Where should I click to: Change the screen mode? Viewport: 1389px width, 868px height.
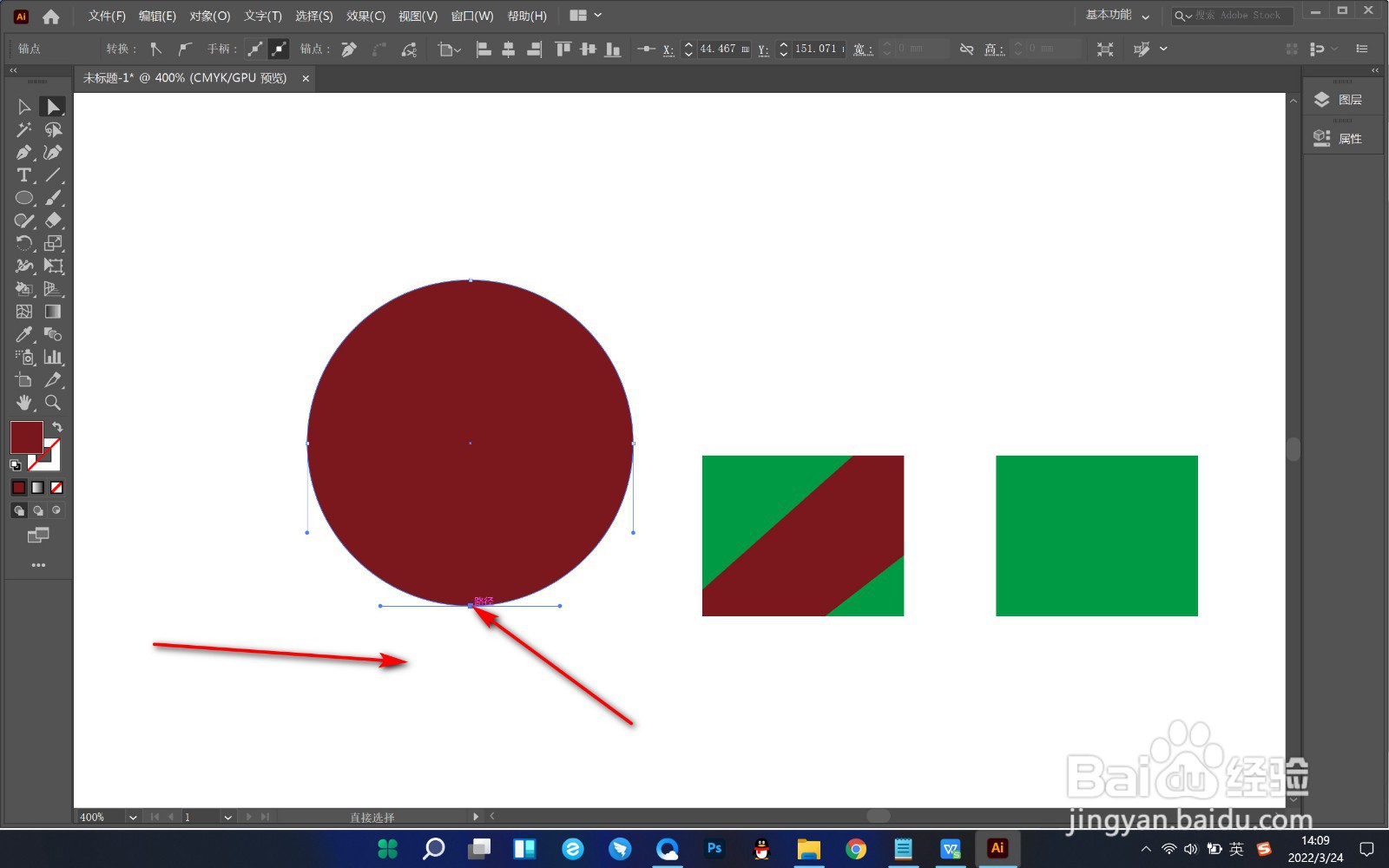click(38, 536)
